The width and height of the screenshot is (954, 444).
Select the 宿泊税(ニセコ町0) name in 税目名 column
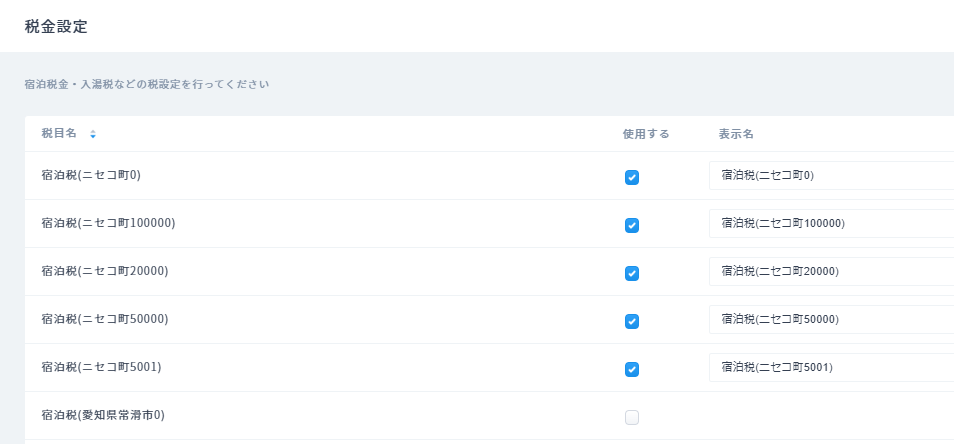click(x=91, y=175)
